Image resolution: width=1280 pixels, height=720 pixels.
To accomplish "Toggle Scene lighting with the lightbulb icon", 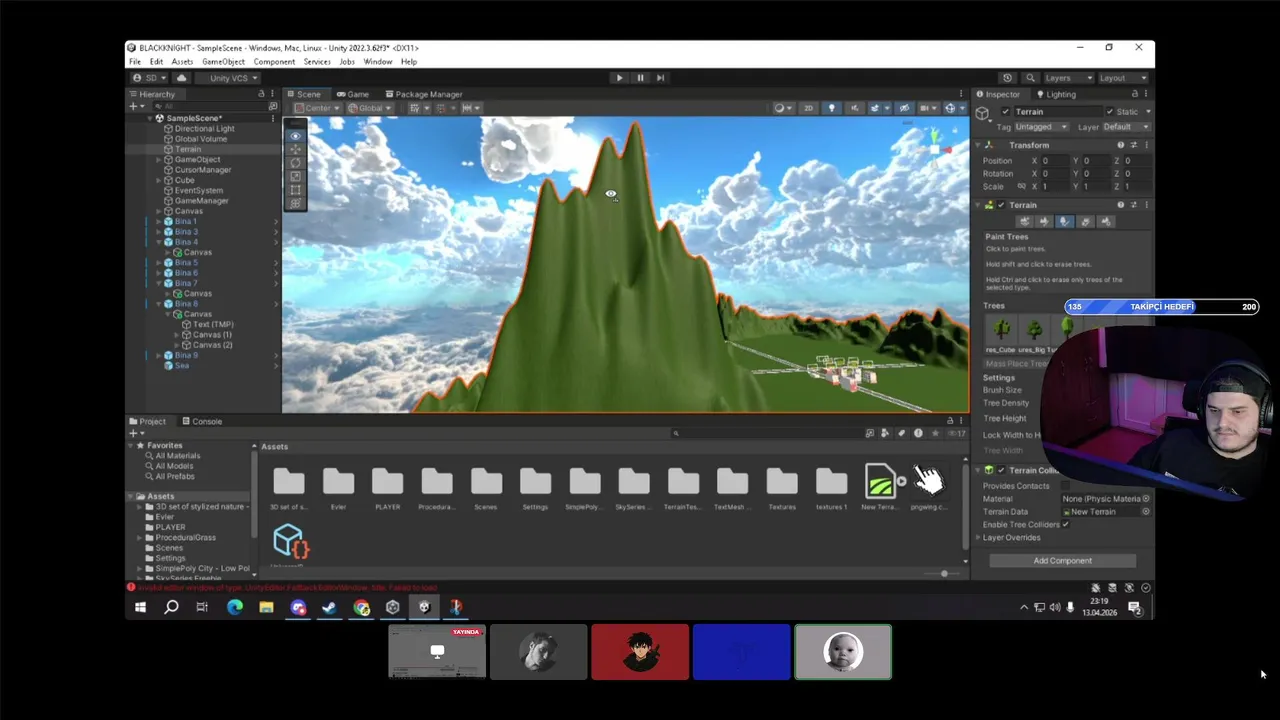I will click(831, 108).
